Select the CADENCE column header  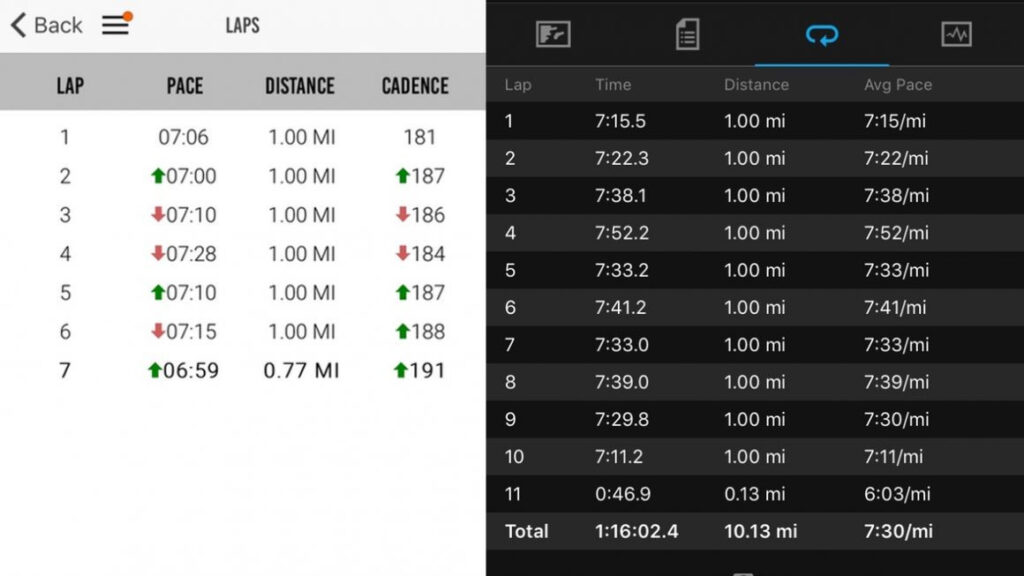(x=415, y=86)
